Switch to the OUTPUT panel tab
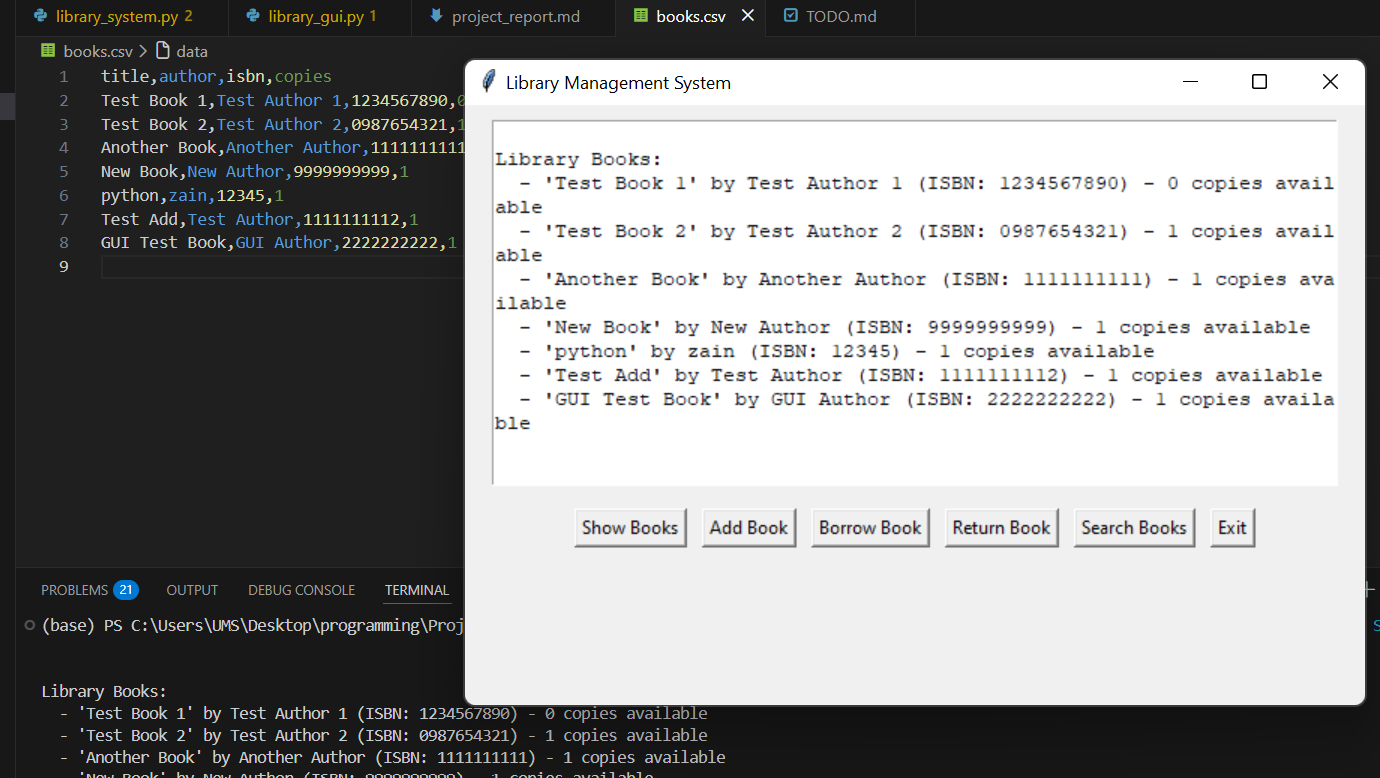The height and width of the screenshot is (778, 1380). point(191,589)
